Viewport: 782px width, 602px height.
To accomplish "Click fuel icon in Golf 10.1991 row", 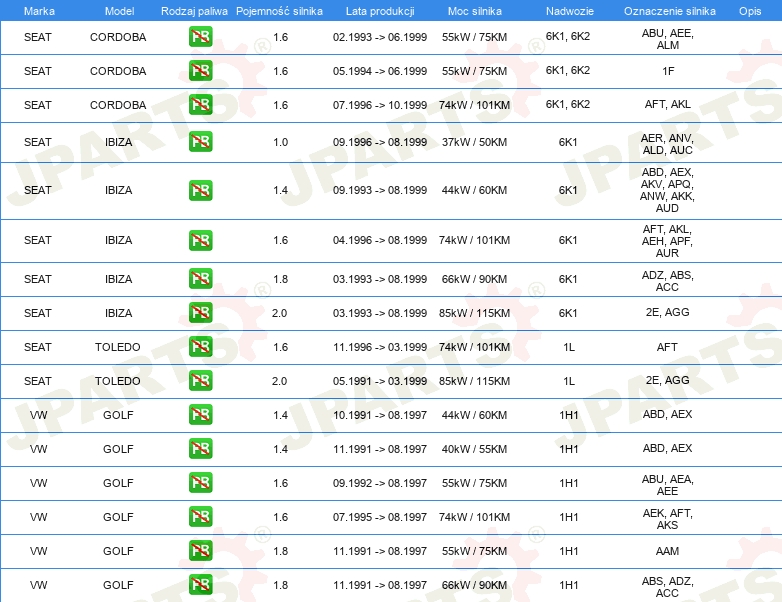I will pos(200,414).
